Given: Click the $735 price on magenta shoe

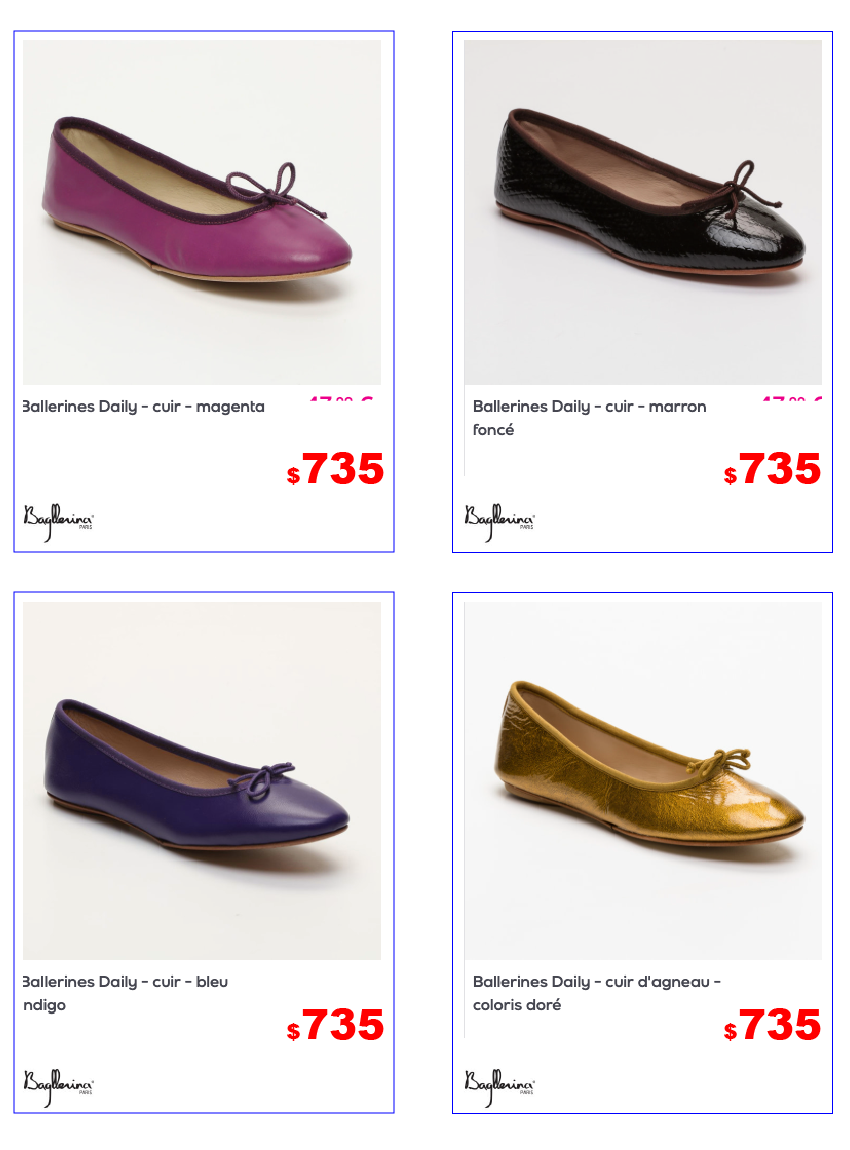Looking at the screenshot, I should point(335,469).
